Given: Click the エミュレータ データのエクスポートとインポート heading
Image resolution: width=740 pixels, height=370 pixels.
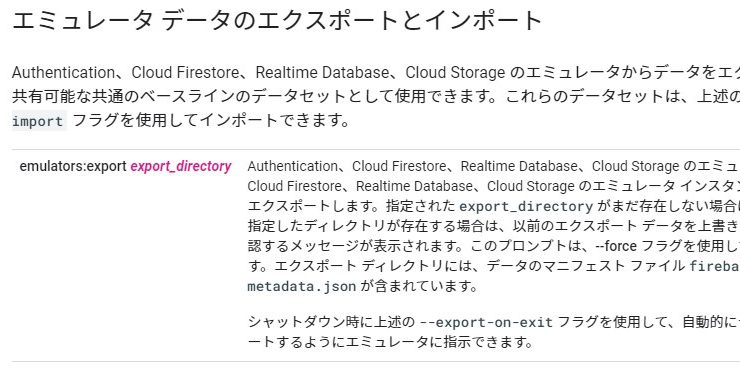Looking at the screenshot, I should (x=277, y=21).
